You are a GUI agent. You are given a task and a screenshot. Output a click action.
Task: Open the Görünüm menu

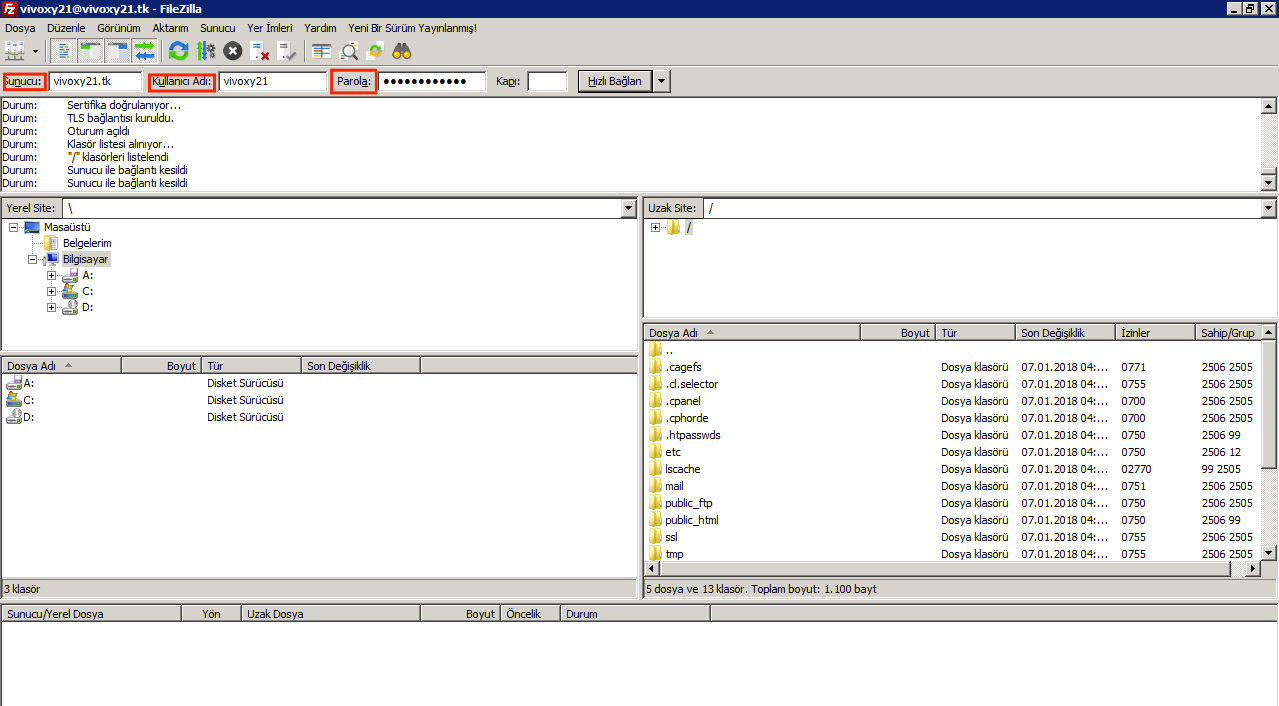(x=118, y=28)
